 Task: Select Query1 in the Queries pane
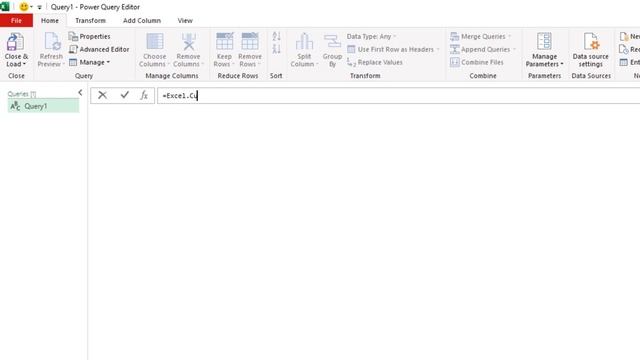[x=43, y=106]
